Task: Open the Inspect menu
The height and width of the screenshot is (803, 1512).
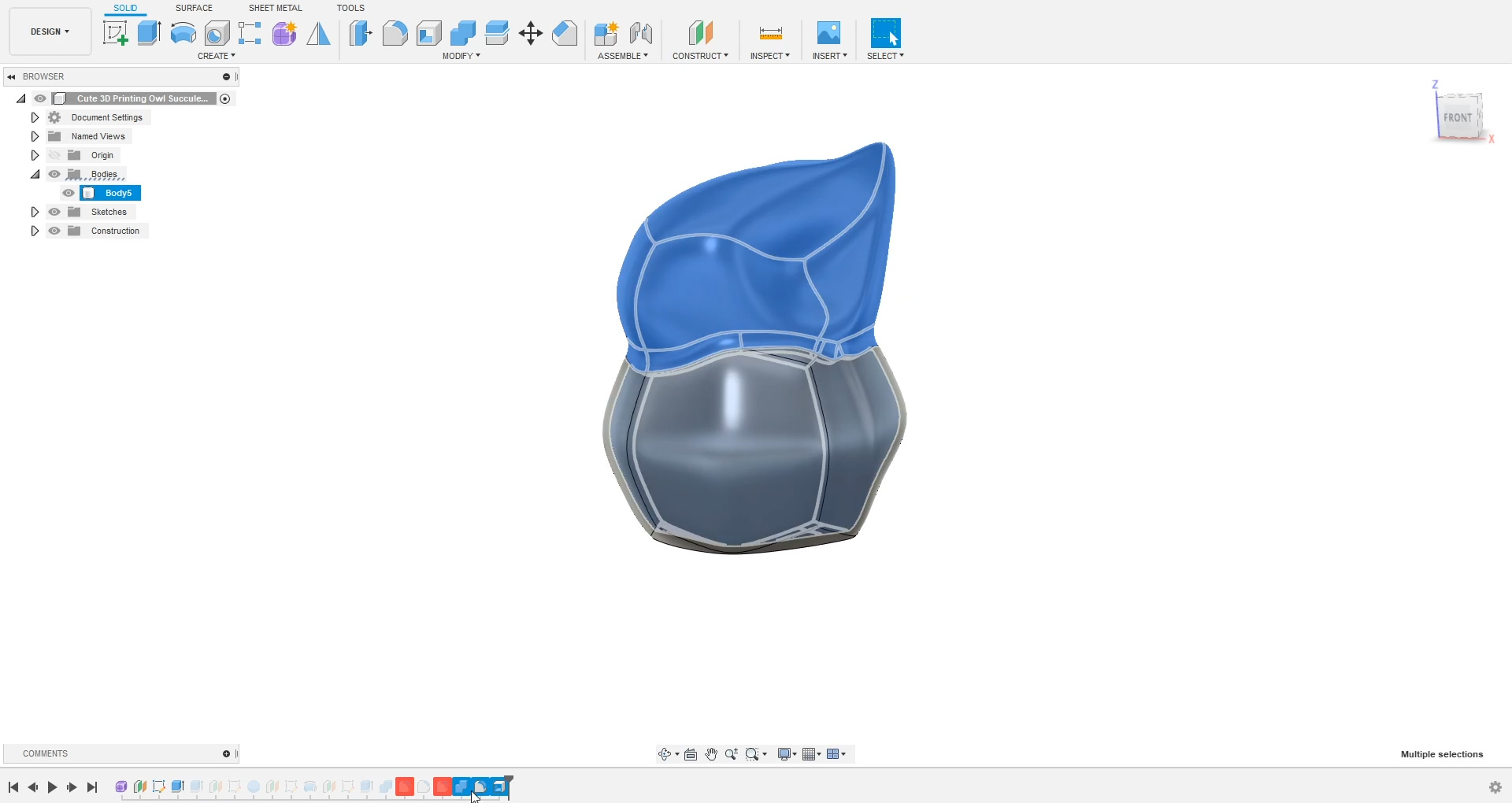Action: click(x=770, y=56)
